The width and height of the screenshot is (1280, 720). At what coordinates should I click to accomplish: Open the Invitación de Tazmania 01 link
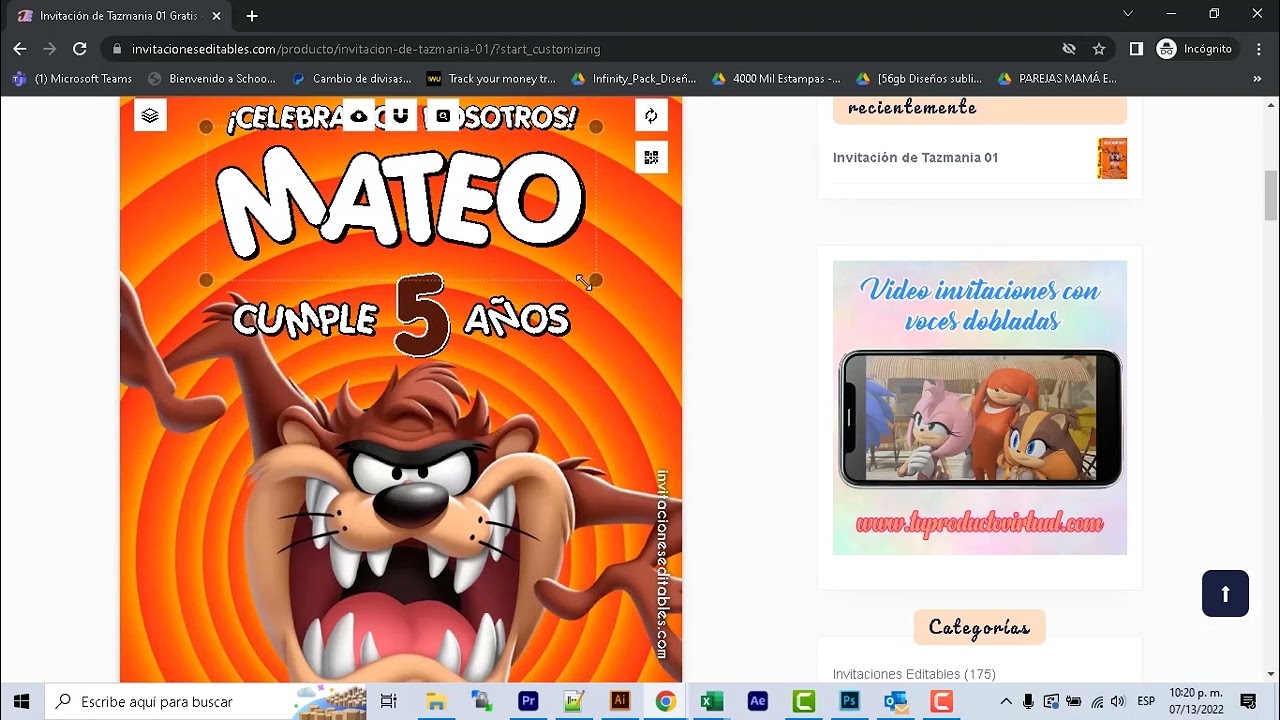pos(915,157)
